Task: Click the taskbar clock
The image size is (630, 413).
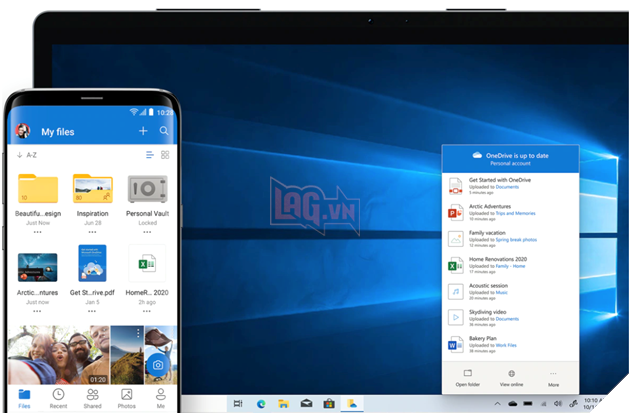Action: click(593, 404)
